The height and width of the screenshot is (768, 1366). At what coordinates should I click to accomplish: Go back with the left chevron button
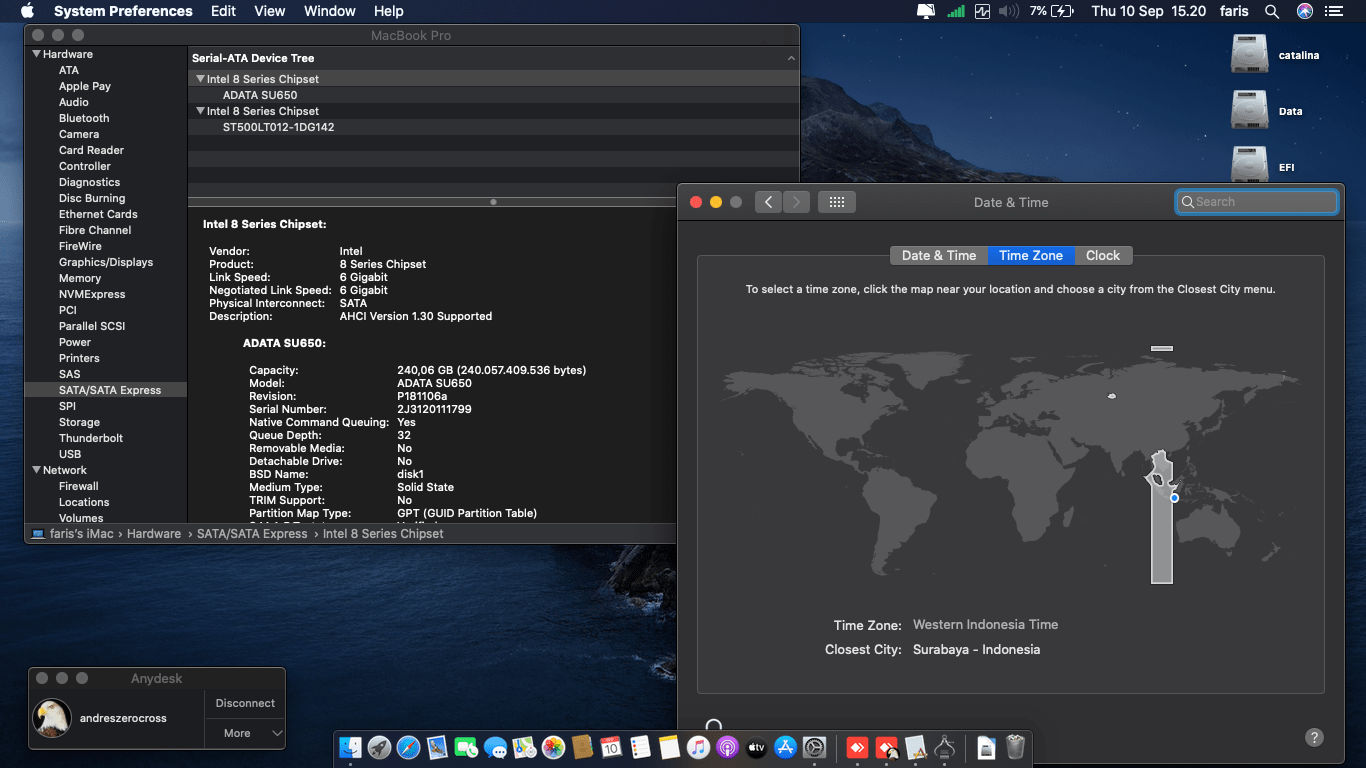tap(768, 202)
